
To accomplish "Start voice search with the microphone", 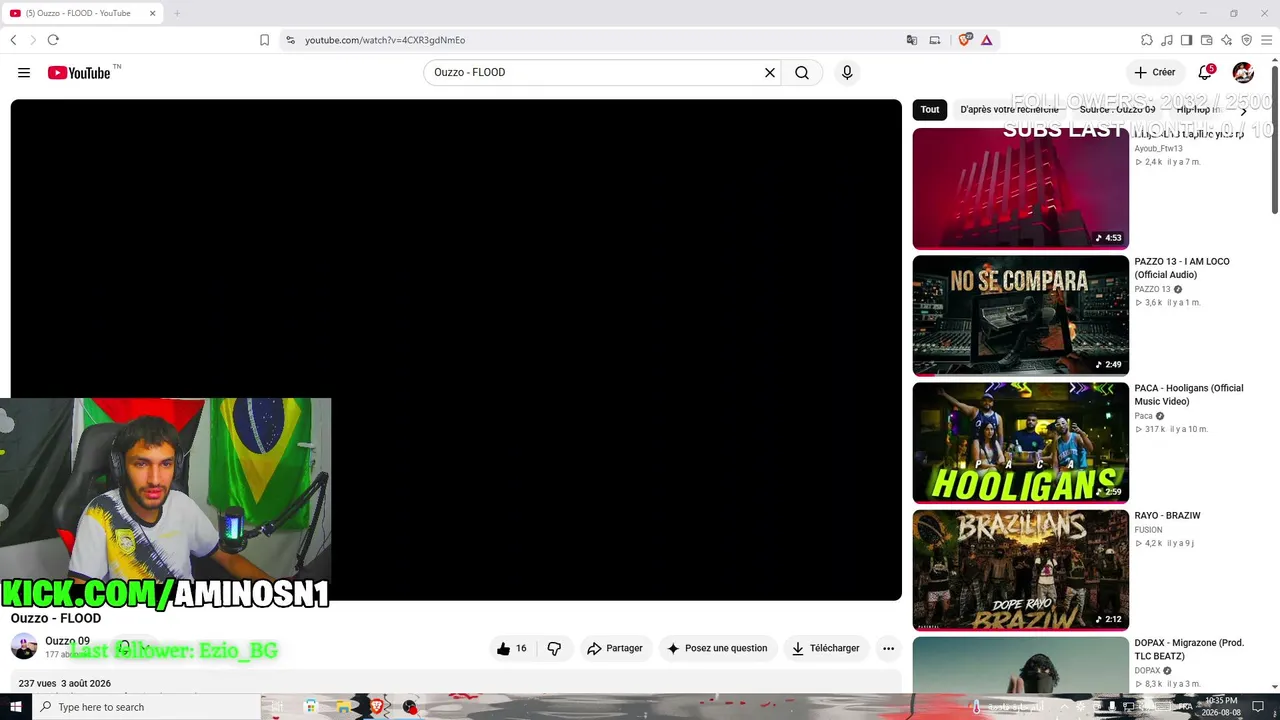I will (x=847, y=72).
